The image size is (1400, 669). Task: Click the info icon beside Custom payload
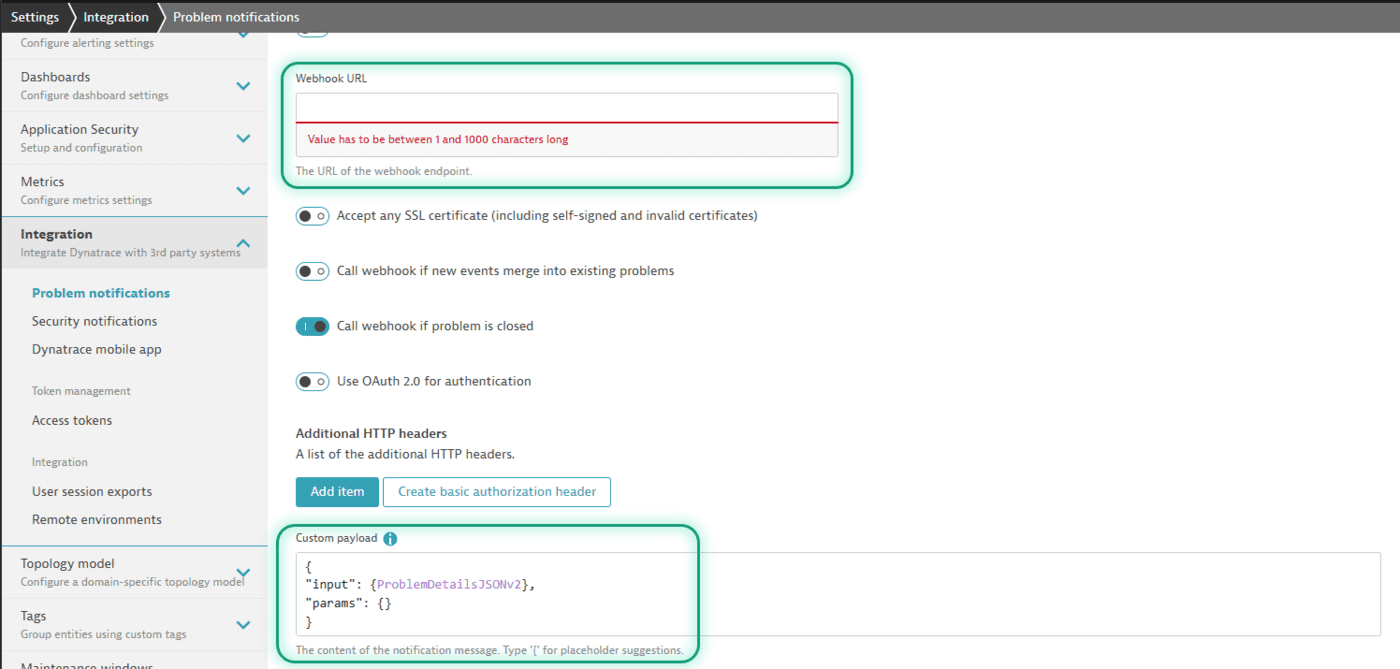click(390, 538)
